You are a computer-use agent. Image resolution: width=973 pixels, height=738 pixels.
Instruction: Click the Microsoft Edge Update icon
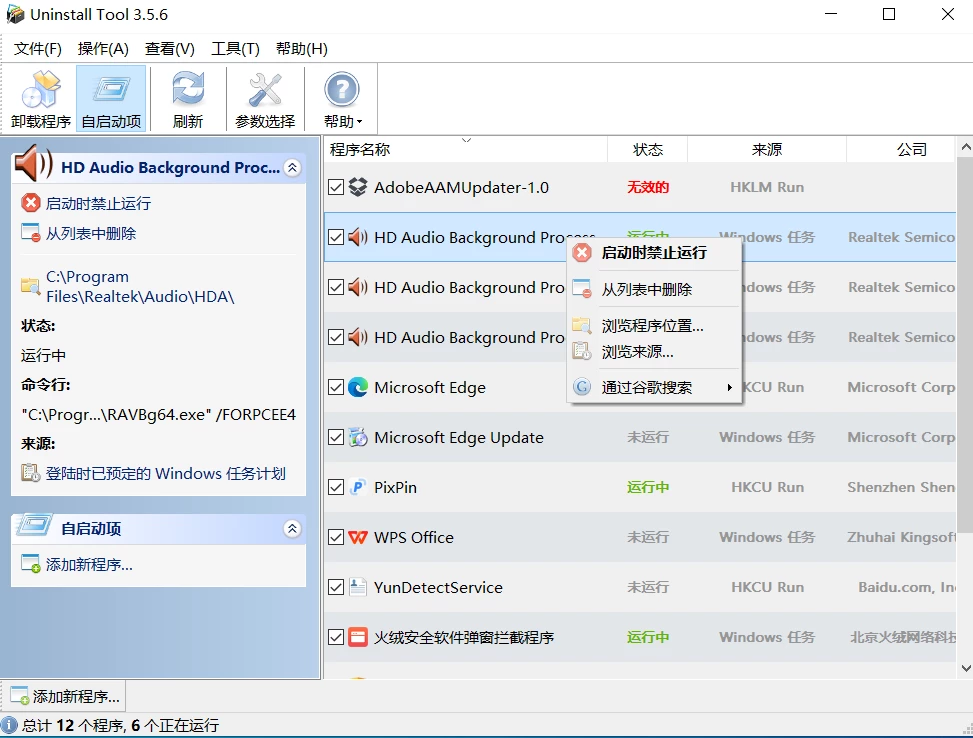tap(357, 437)
